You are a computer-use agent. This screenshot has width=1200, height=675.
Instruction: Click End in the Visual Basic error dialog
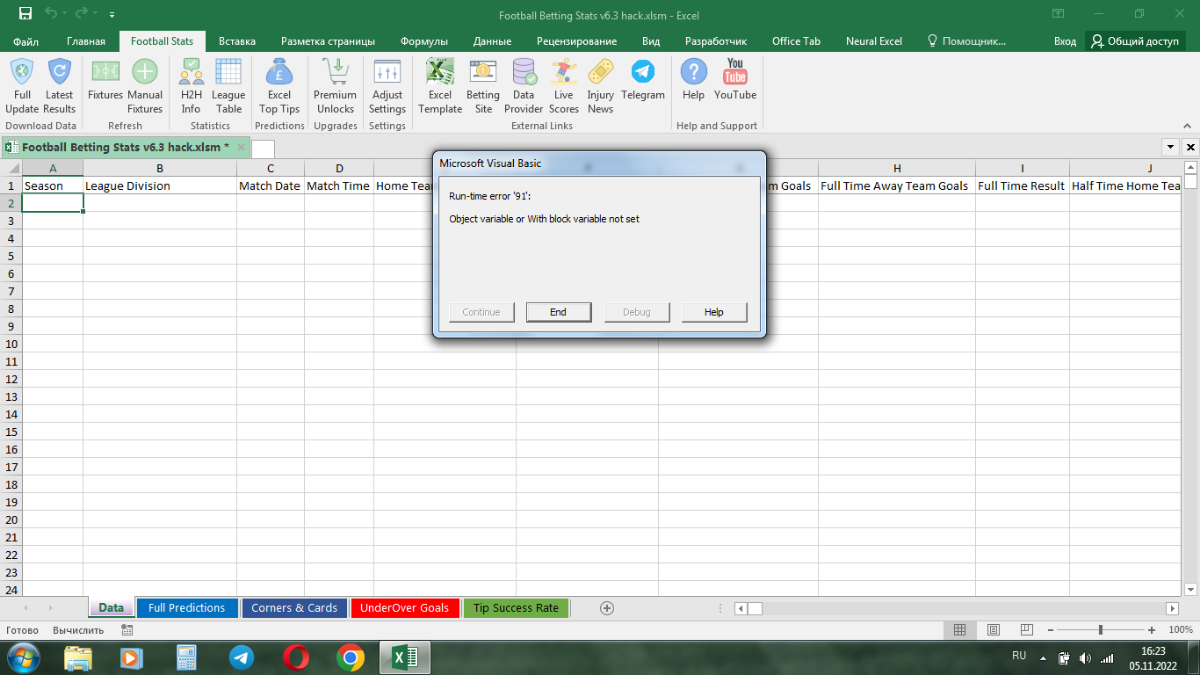click(558, 312)
